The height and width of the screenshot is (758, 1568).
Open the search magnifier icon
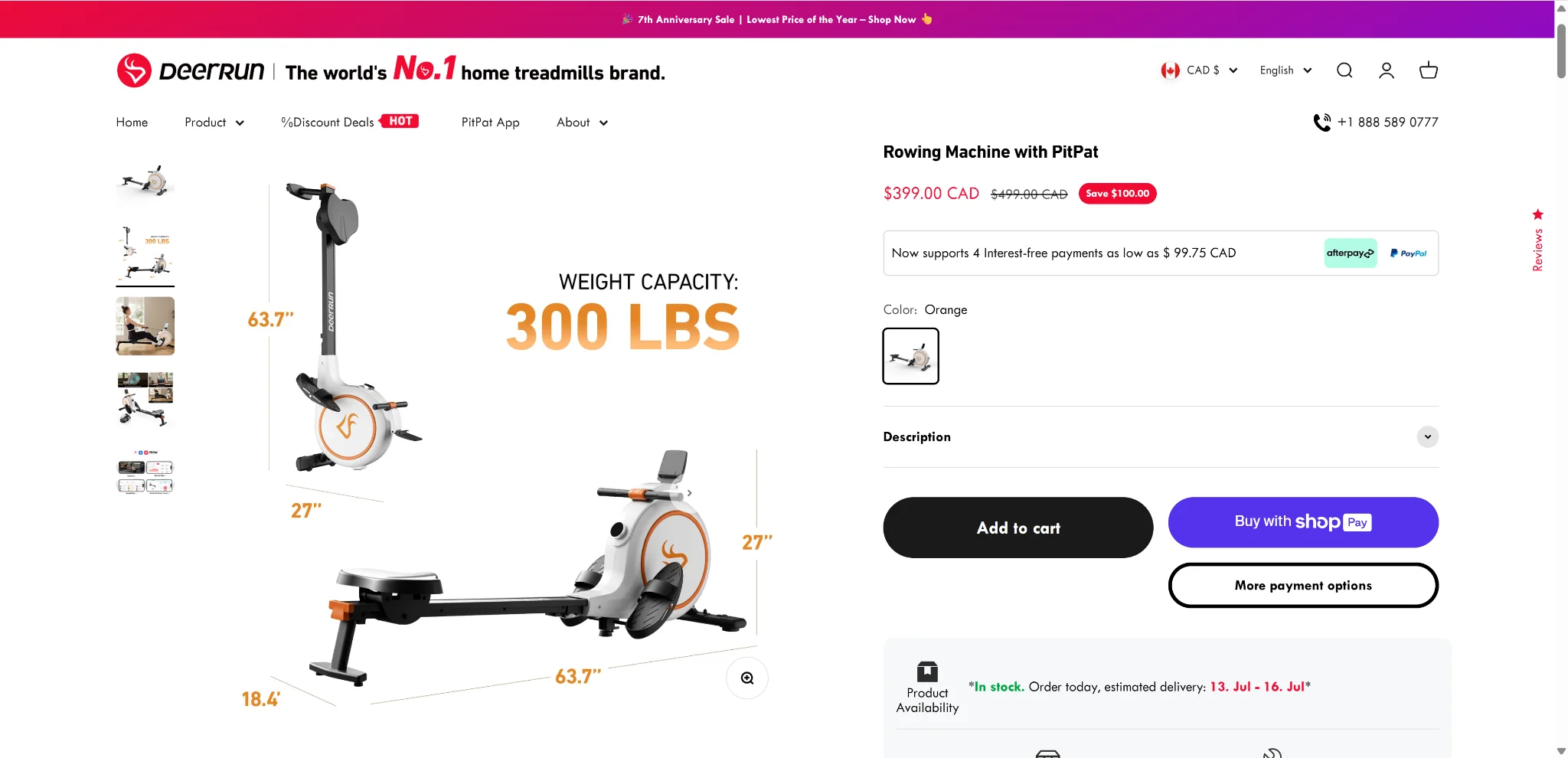pyautogui.click(x=1344, y=70)
